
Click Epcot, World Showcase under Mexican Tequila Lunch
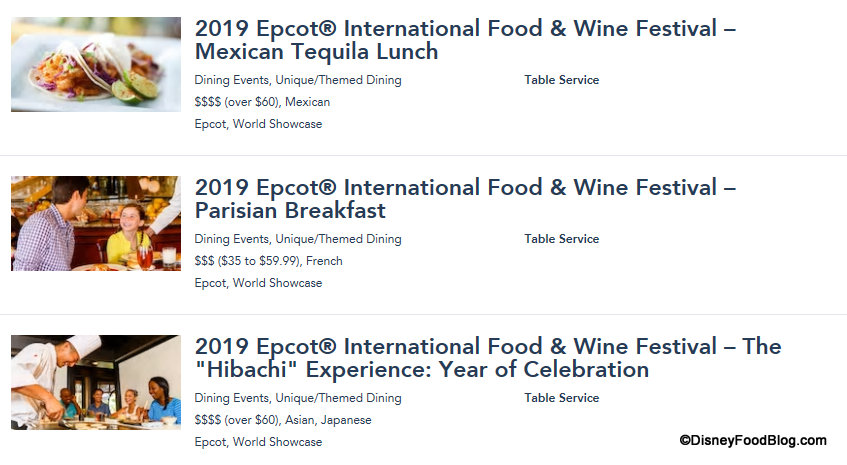pyautogui.click(x=258, y=124)
